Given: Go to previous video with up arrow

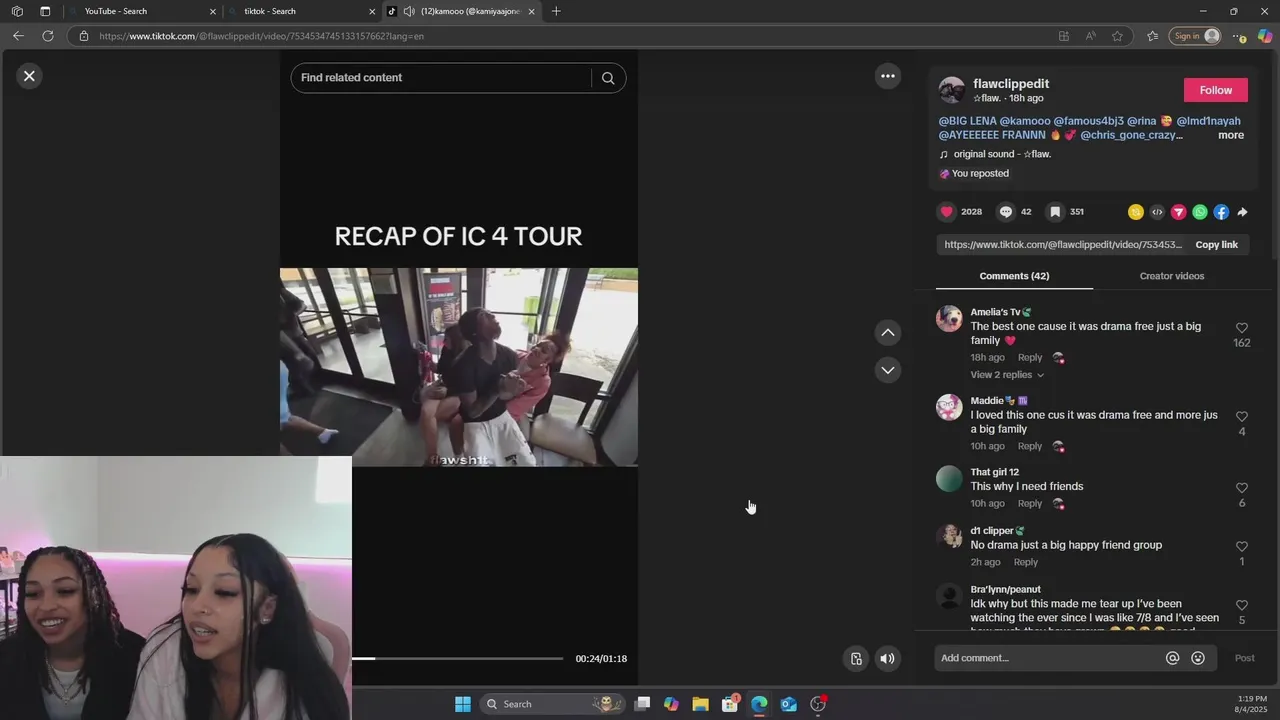Looking at the screenshot, I should (887, 332).
